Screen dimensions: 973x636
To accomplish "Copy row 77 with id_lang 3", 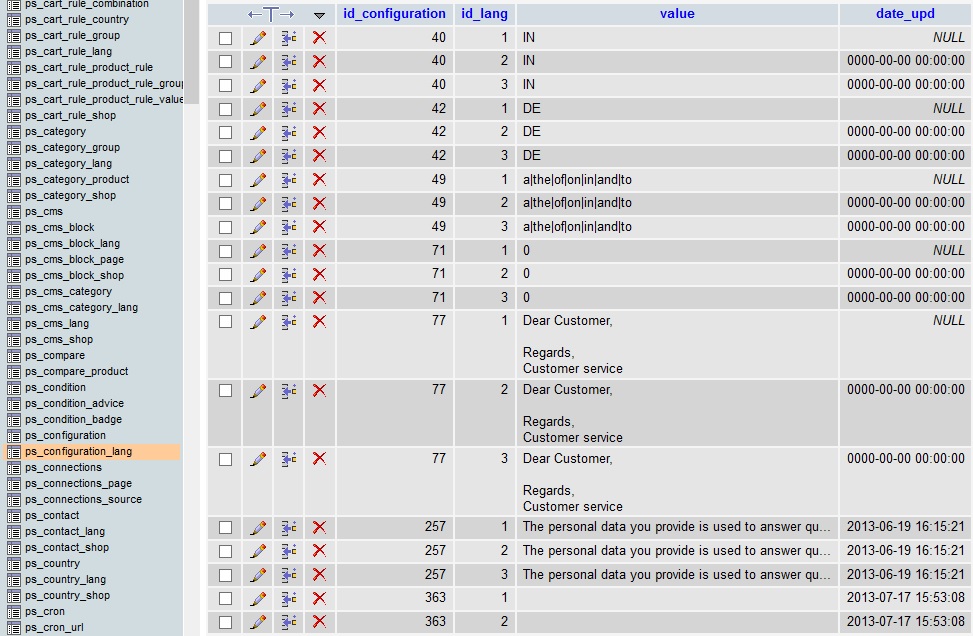I will pyautogui.click(x=289, y=459).
